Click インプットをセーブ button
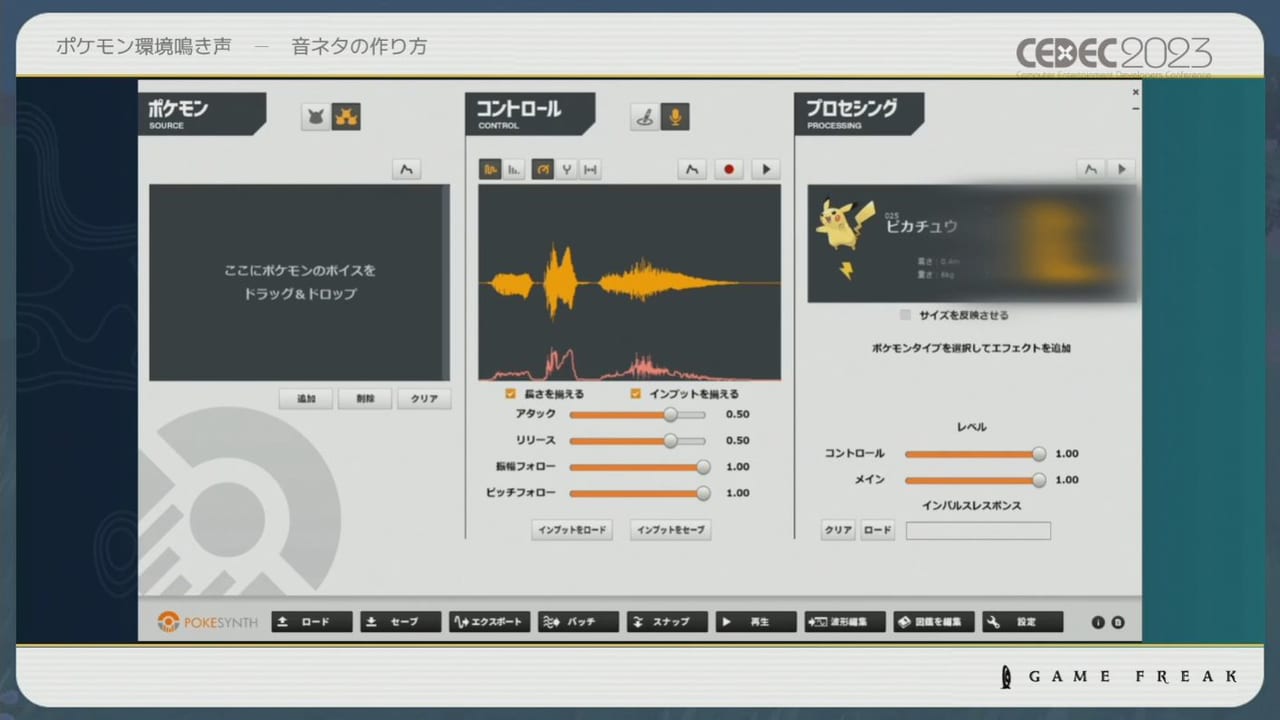Screen dimensions: 1280x720 (x=671, y=531)
